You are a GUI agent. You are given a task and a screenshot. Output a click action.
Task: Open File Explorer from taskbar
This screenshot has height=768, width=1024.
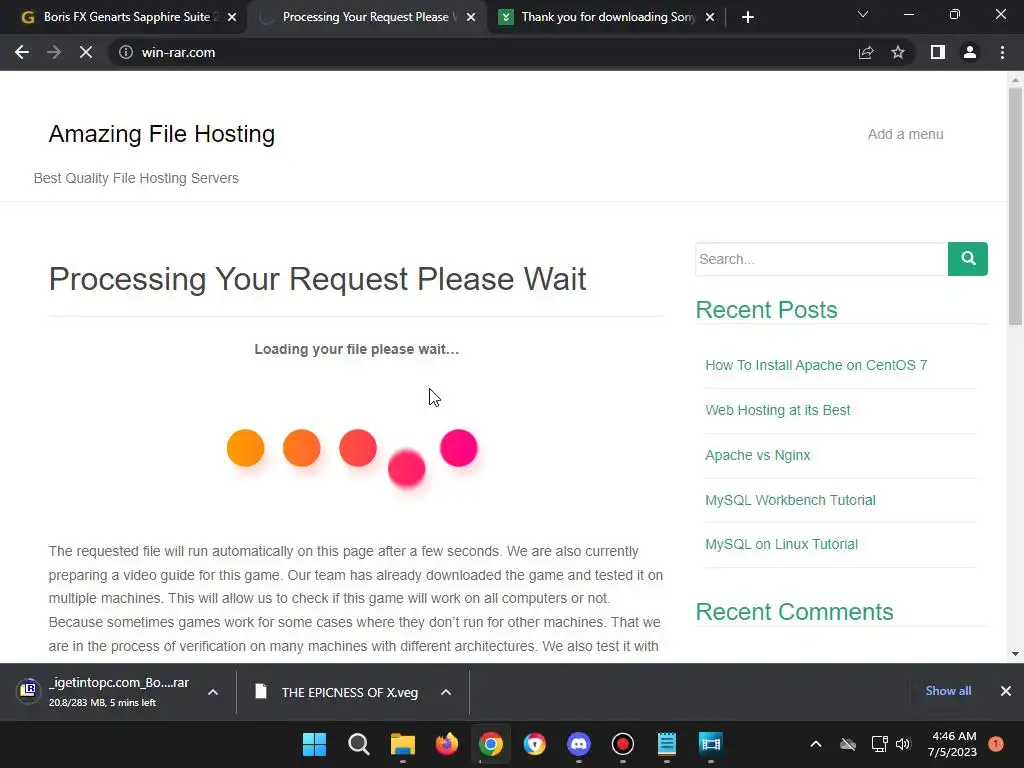(x=402, y=744)
